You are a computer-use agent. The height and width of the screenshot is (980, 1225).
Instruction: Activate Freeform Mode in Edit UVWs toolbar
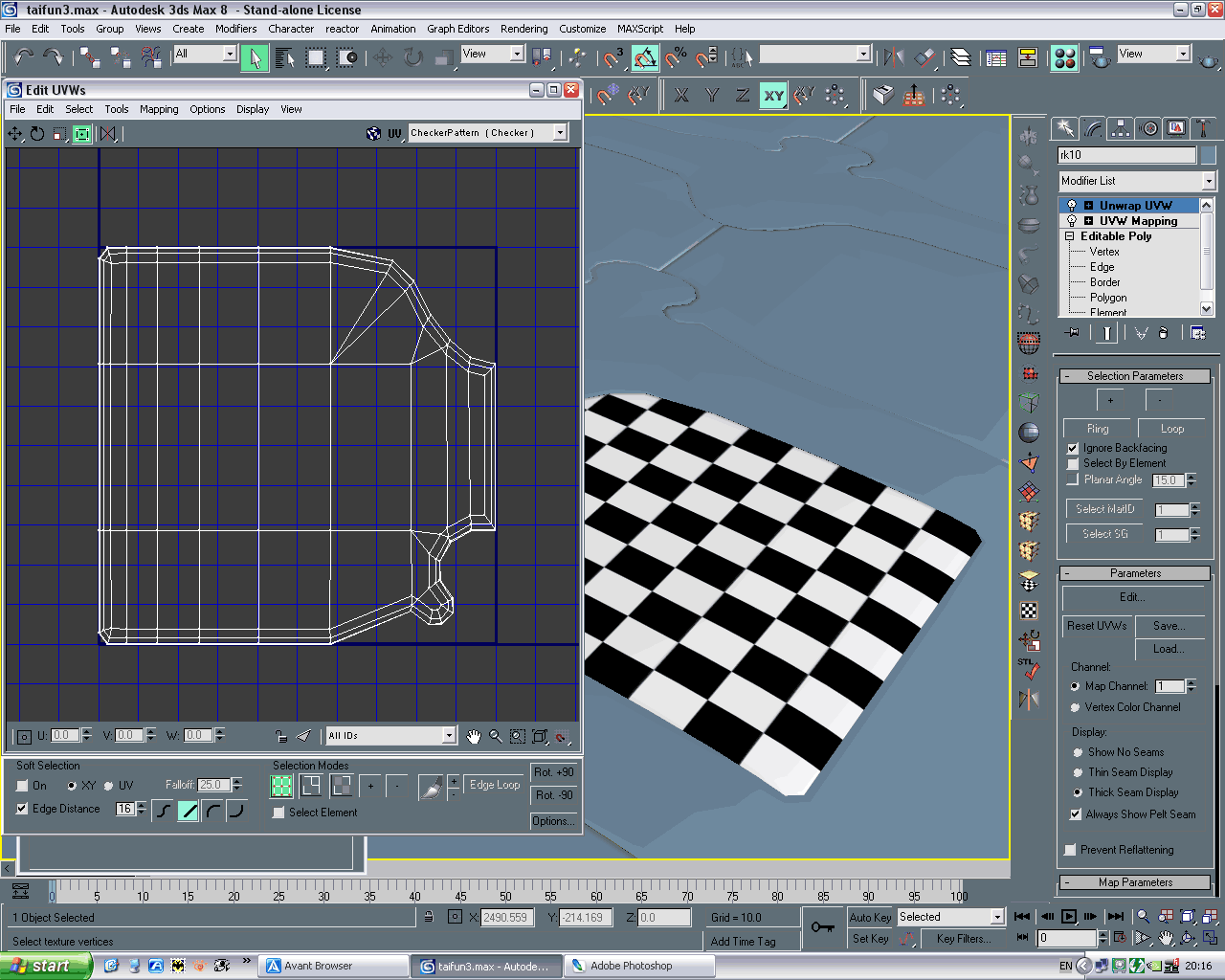(82, 134)
